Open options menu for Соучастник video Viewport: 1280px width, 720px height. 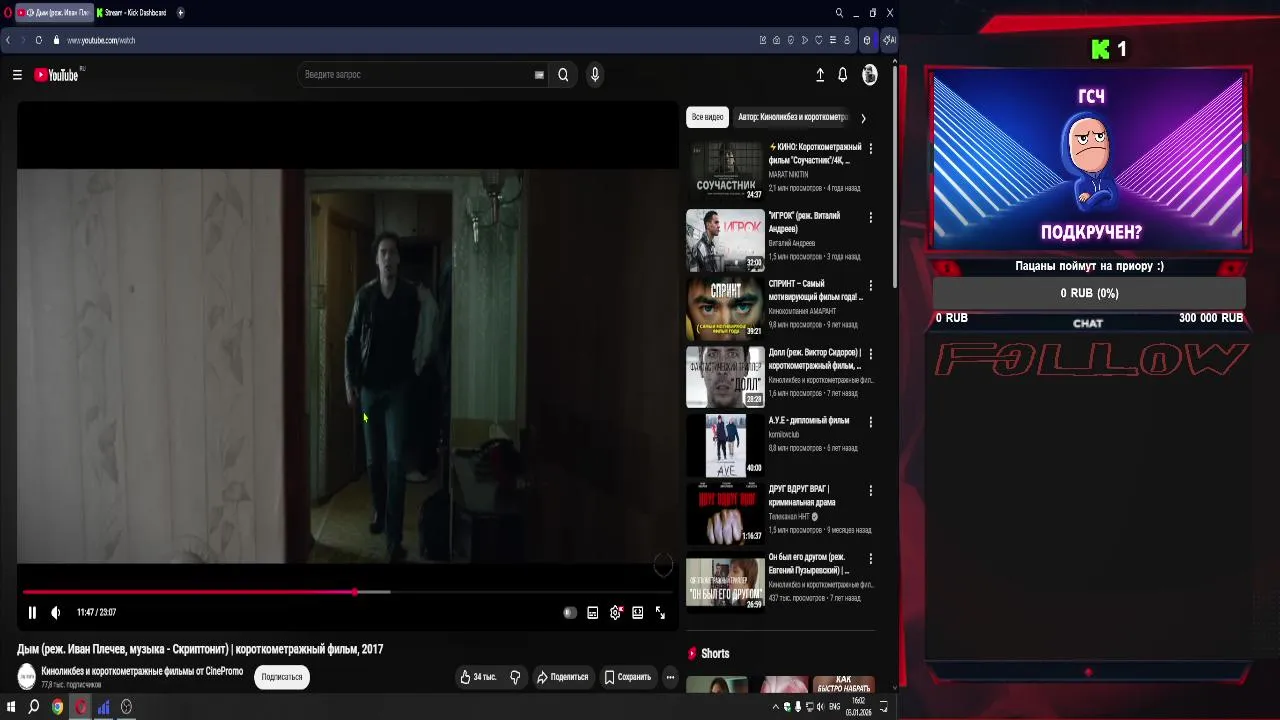click(x=870, y=149)
